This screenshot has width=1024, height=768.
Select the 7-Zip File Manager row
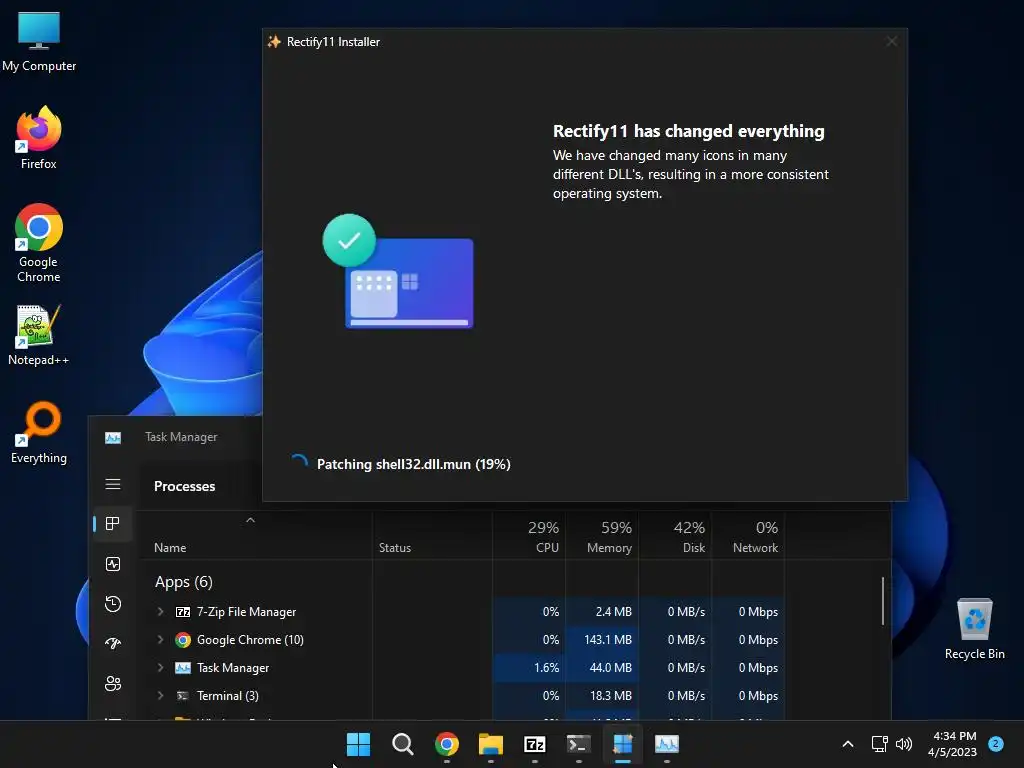[x=460, y=612]
